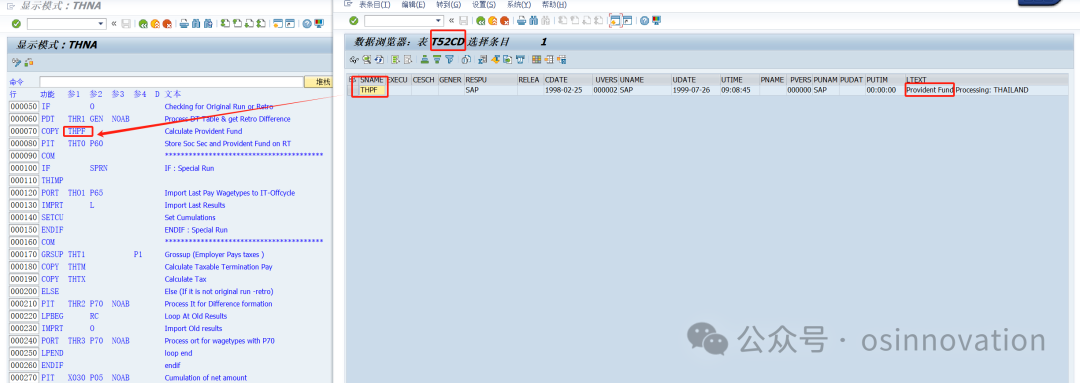The image size is (1080, 383).
Task: Click 'Cumulation of net amount' text
Action: click(205, 377)
